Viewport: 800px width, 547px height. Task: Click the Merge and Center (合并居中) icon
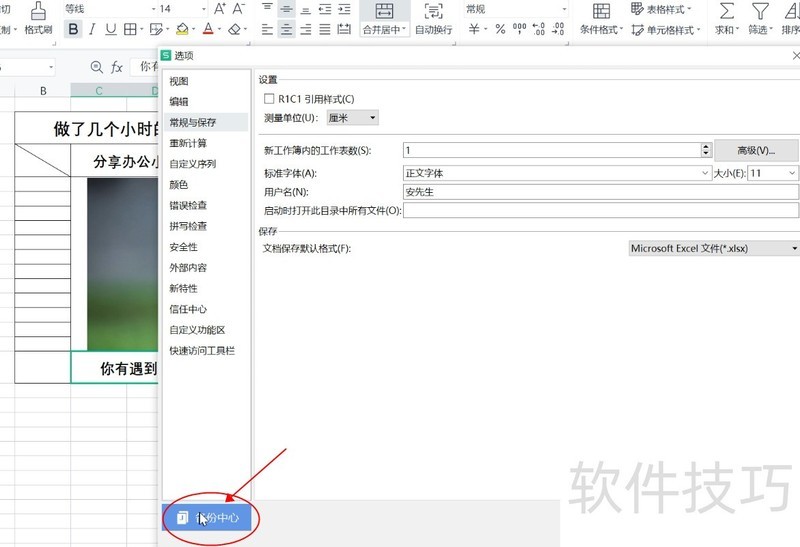pyautogui.click(x=384, y=11)
